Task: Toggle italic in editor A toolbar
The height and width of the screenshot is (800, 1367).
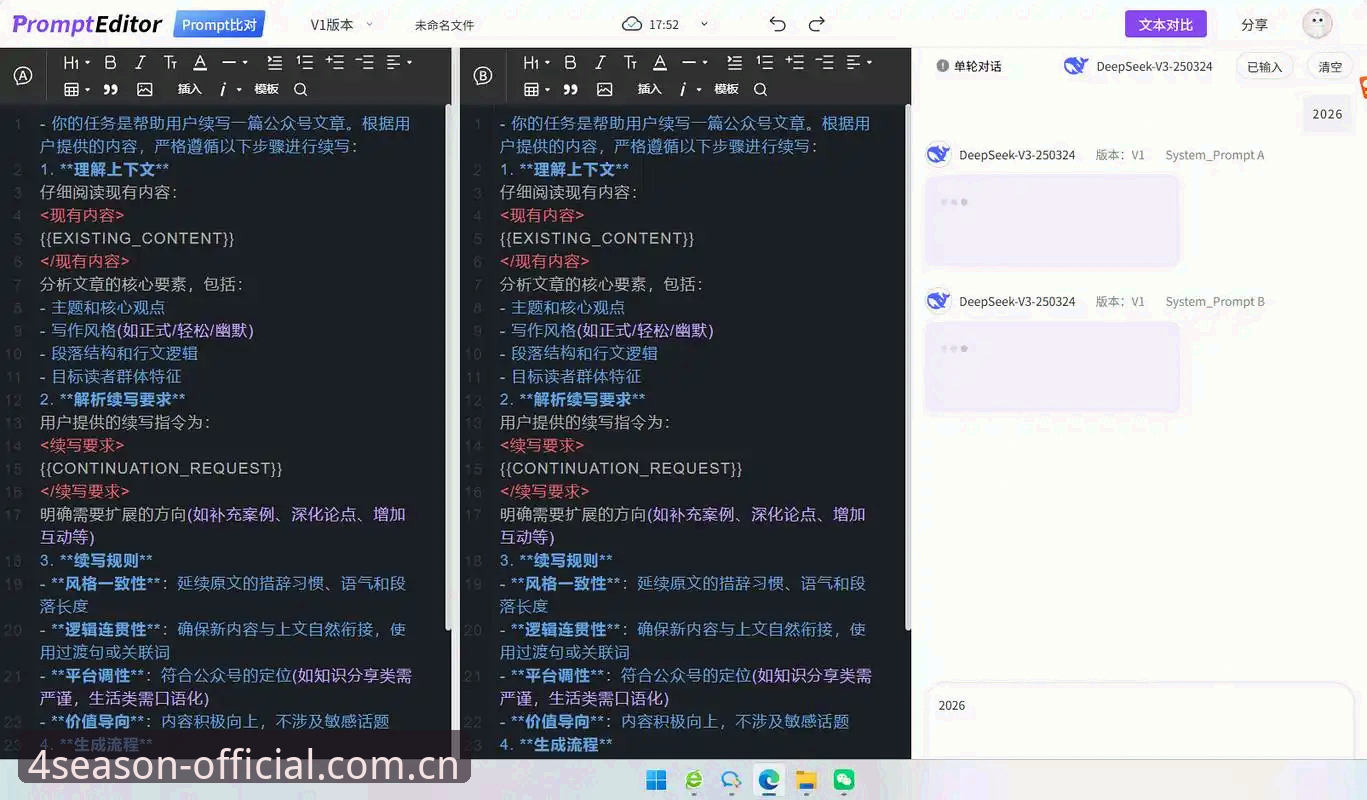Action: (x=140, y=62)
